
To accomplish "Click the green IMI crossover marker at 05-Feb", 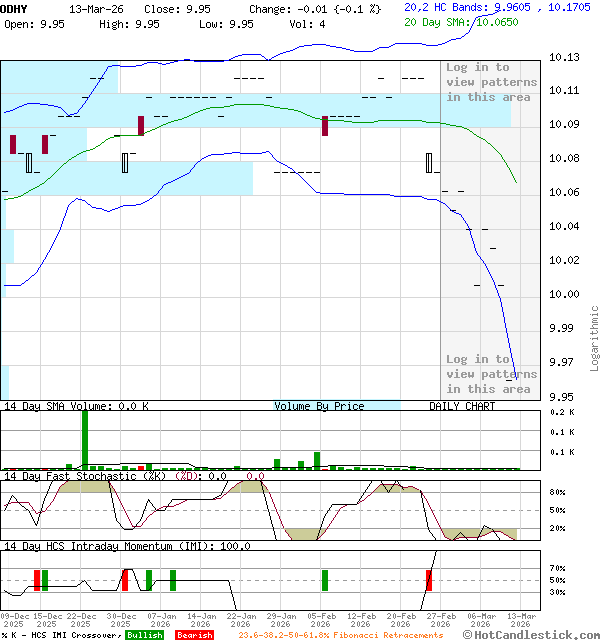I will tap(325, 580).
